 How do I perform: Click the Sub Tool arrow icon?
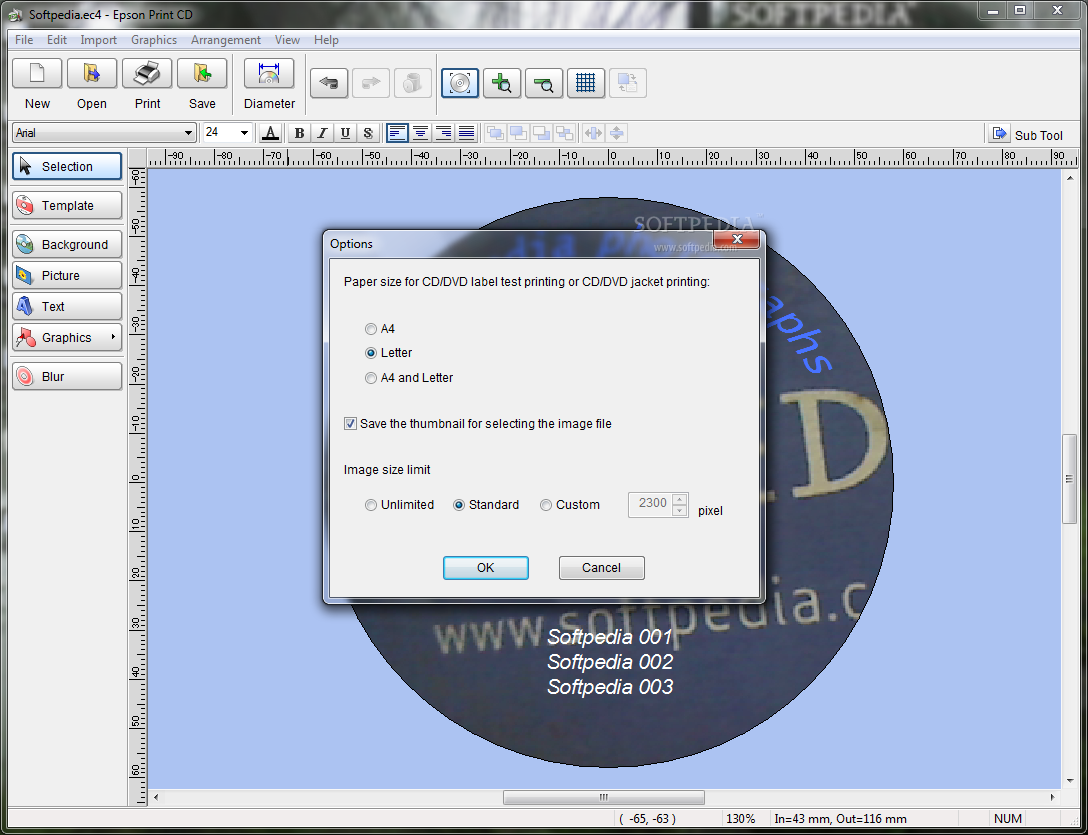pos(999,134)
